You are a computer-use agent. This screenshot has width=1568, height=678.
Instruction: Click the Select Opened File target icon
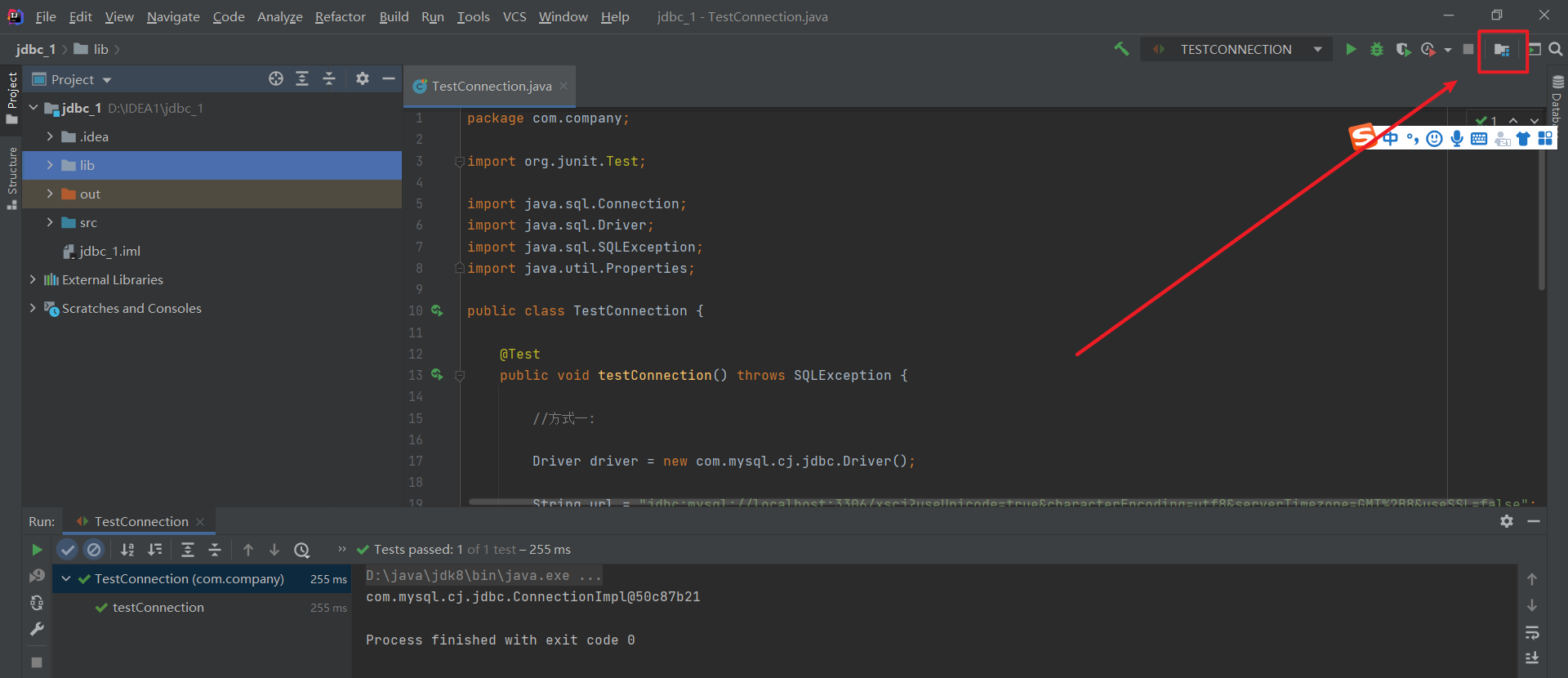276,78
